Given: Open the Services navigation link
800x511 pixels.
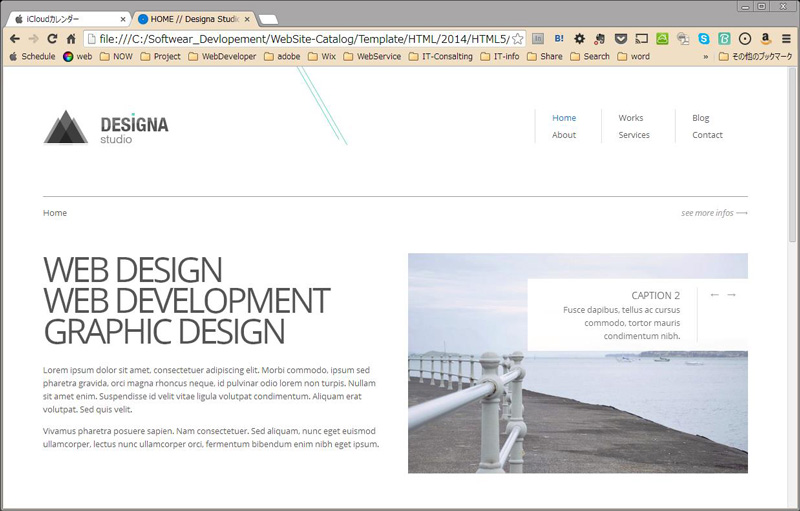Looking at the screenshot, I should coord(634,135).
